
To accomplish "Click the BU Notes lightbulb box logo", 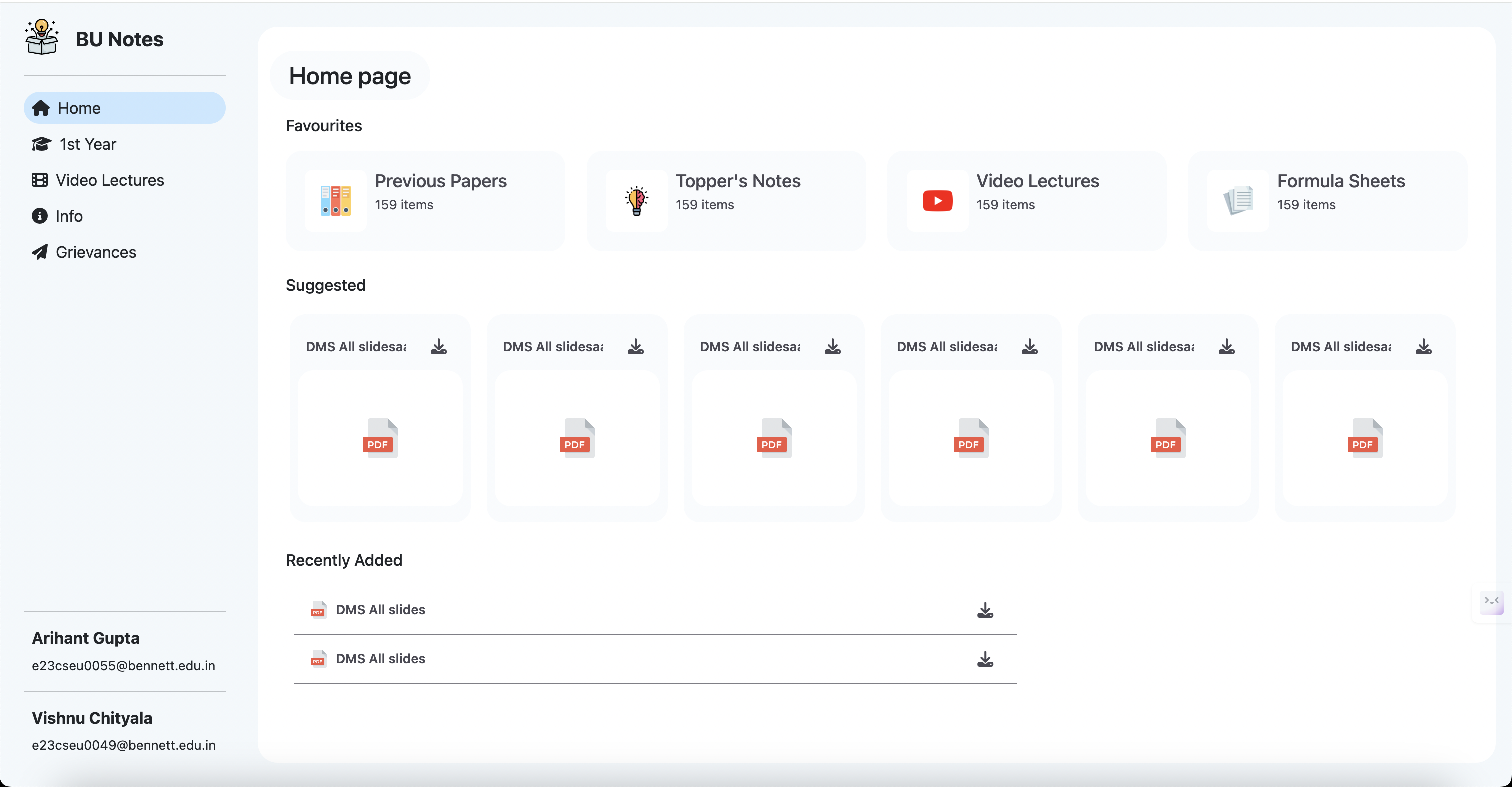I will [41, 37].
